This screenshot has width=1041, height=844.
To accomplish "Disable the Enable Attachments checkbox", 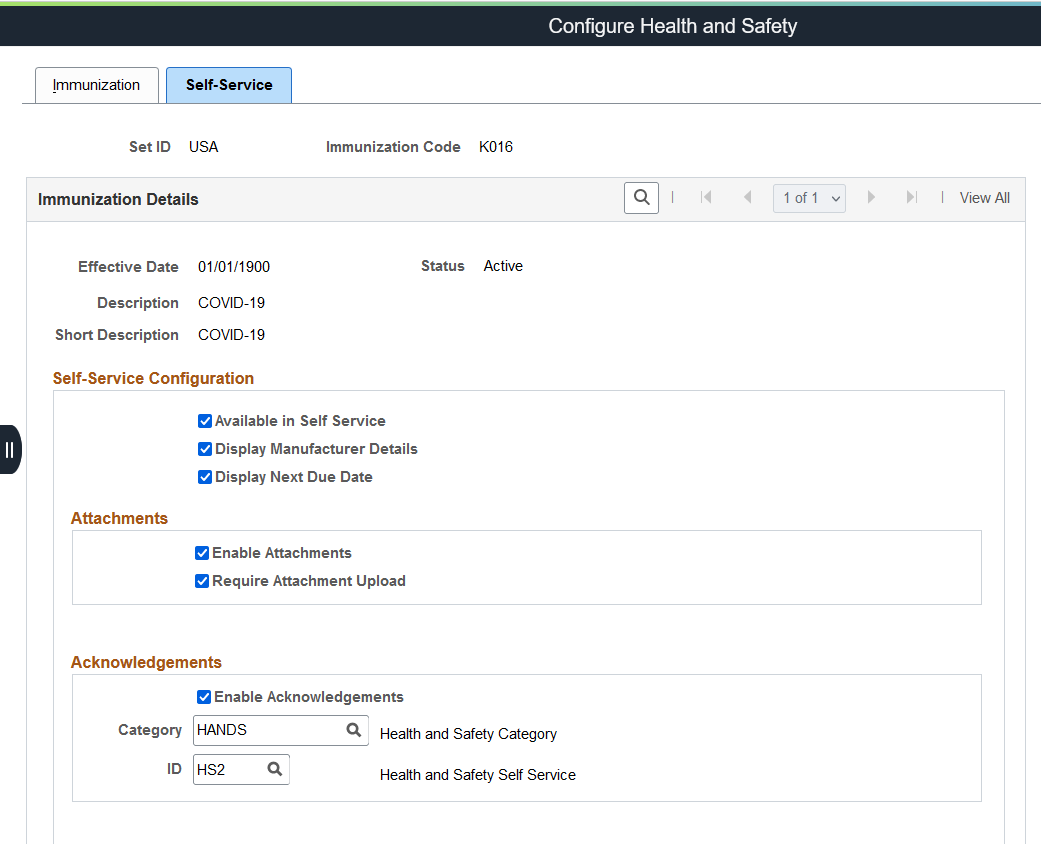I will (x=202, y=553).
